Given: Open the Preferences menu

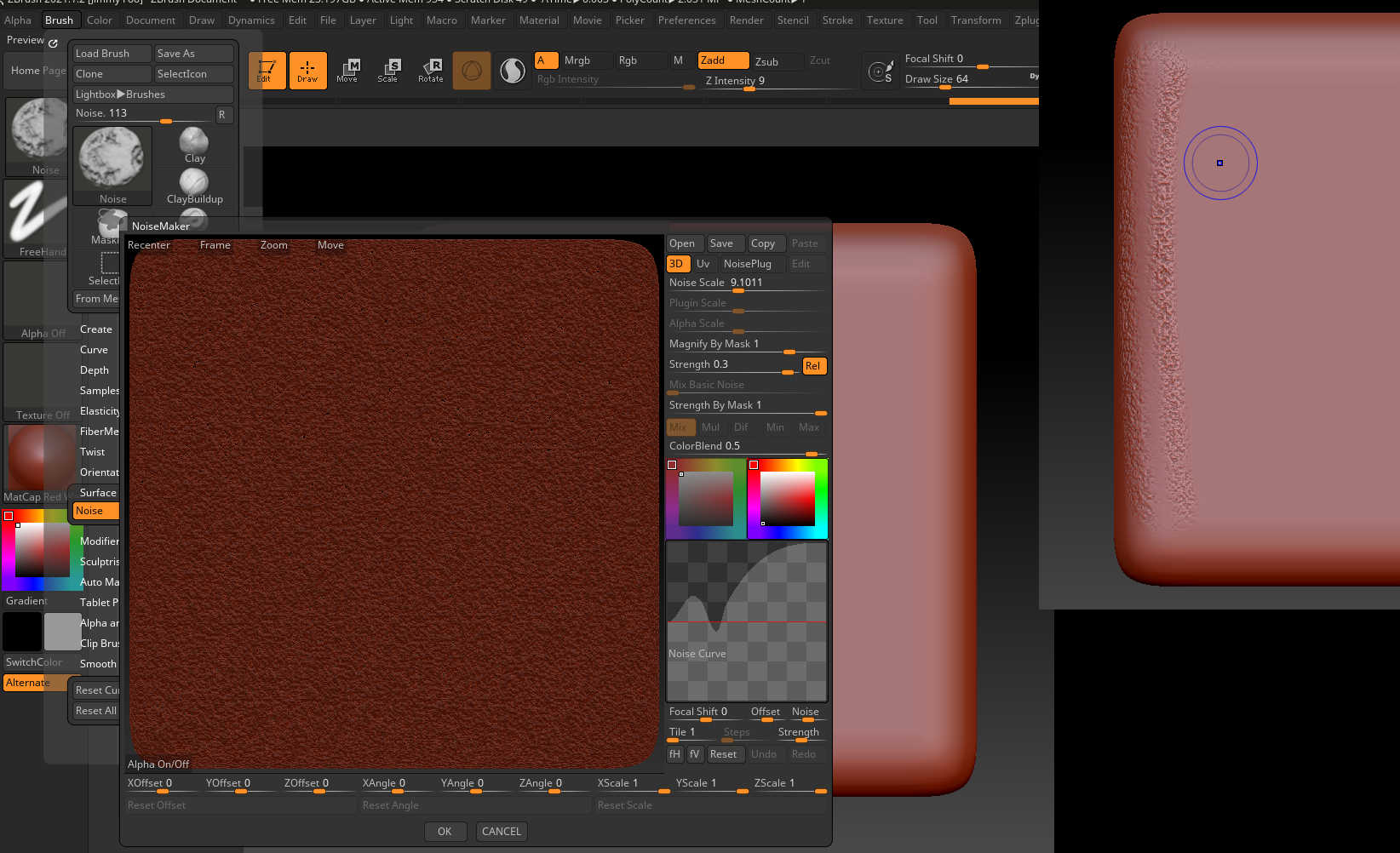Looking at the screenshot, I should (x=687, y=20).
